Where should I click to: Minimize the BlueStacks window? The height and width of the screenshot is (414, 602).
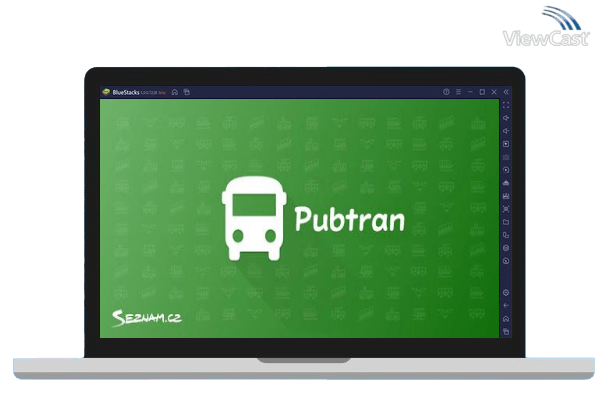tap(470, 92)
